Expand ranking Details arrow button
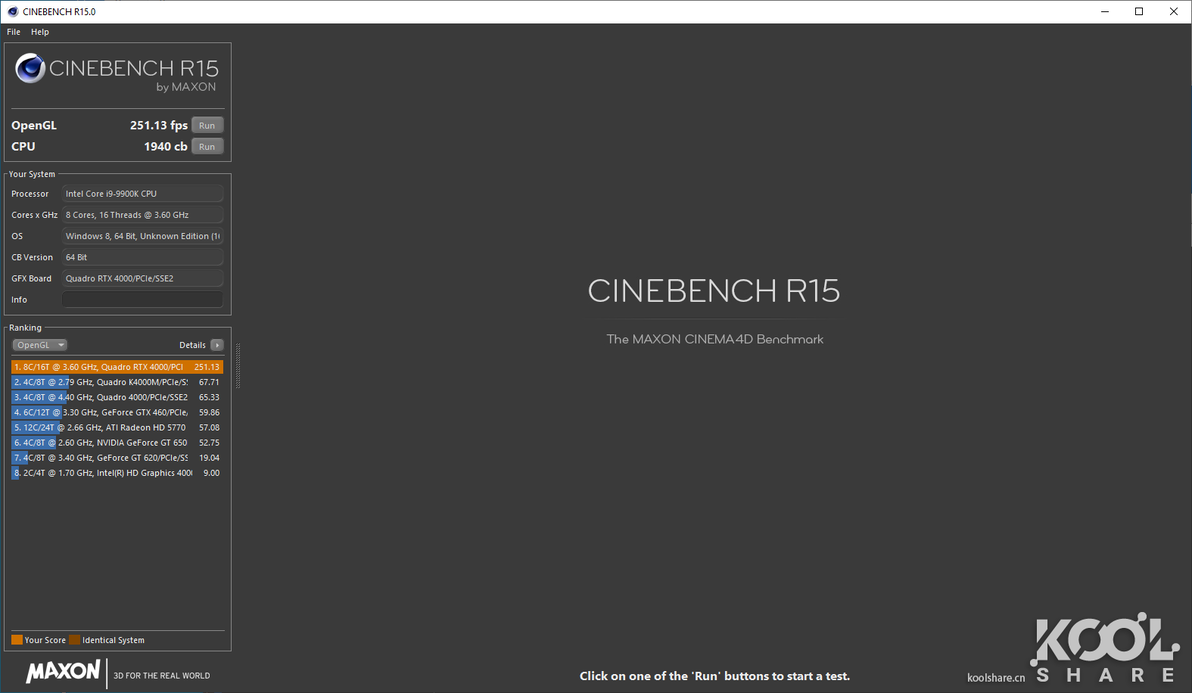The height and width of the screenshot is (693, 1192). pos(217,345)
